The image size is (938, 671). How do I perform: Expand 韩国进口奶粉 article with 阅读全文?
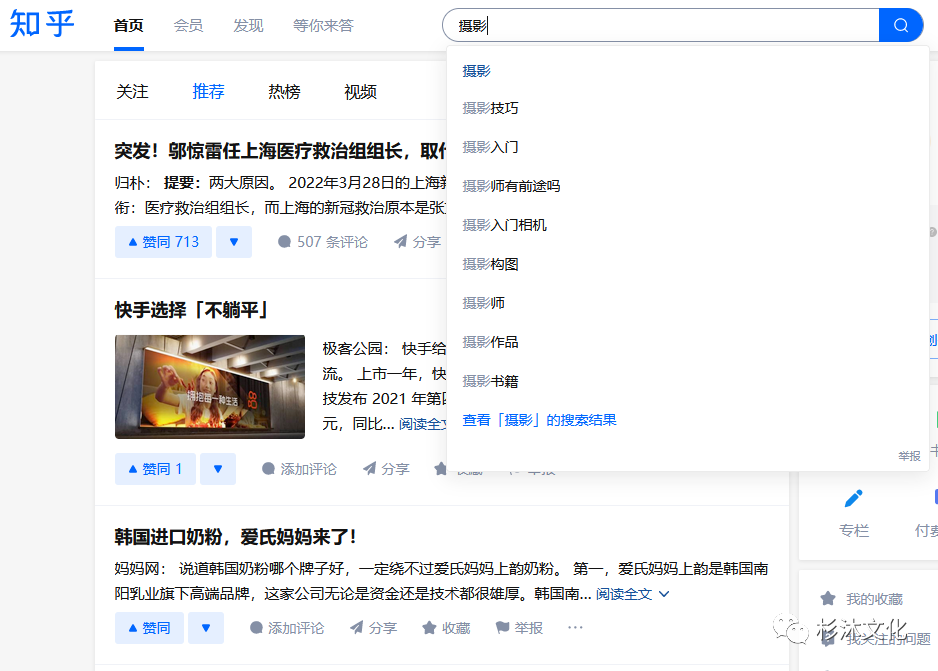pos(632,594)
